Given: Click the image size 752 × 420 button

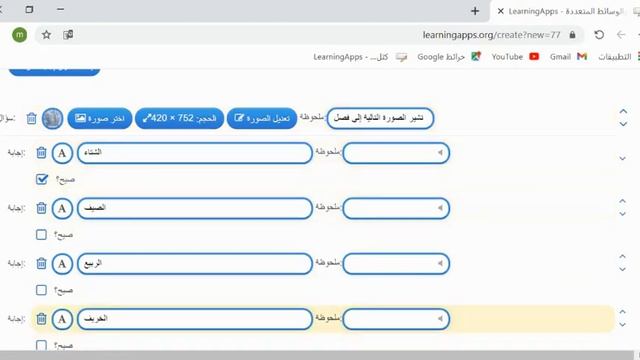Looking at the screenshot, I should [x=180, y=118].
